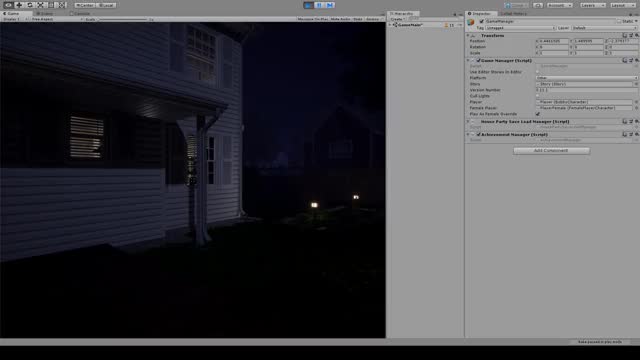Open the Platform dropdown

(x=587, y=78)
